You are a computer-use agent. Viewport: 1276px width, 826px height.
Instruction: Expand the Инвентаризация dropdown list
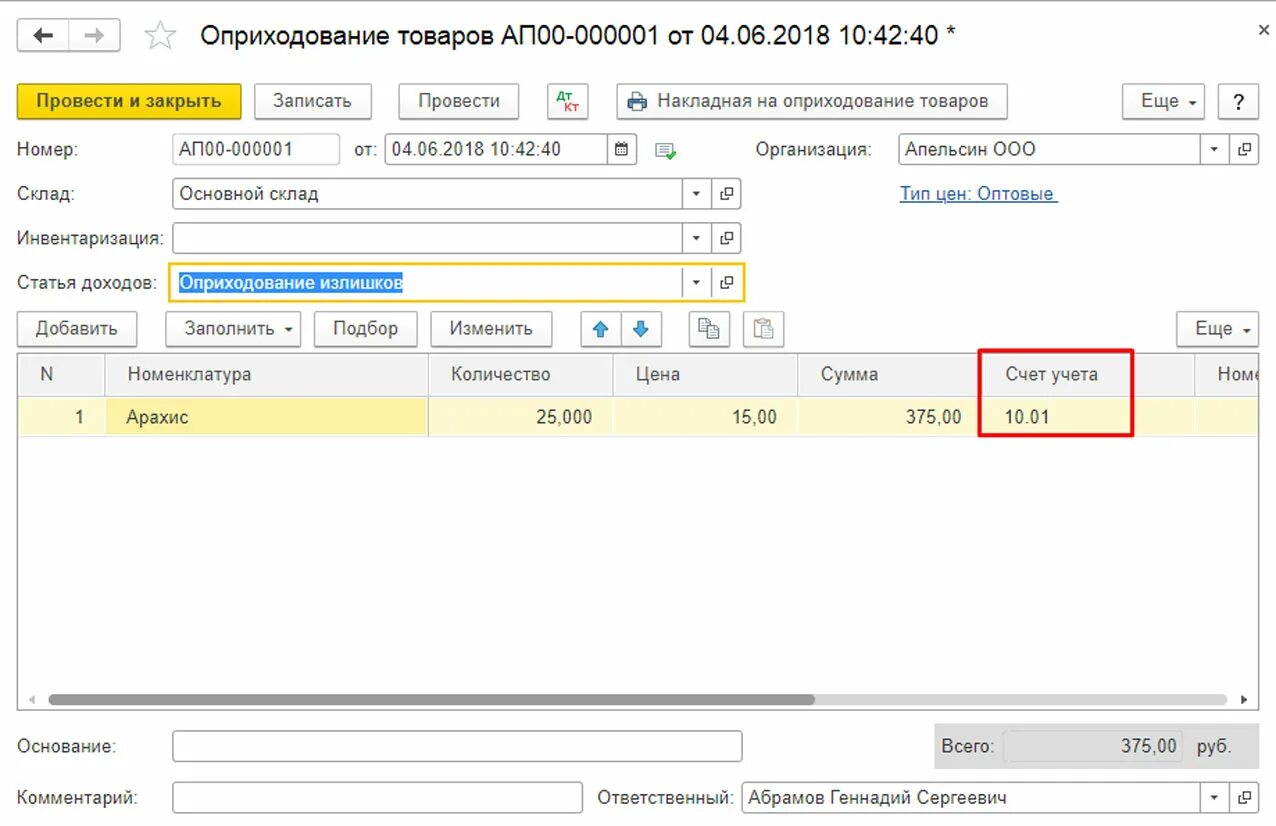pyautogui.click(x=697, y=238)
